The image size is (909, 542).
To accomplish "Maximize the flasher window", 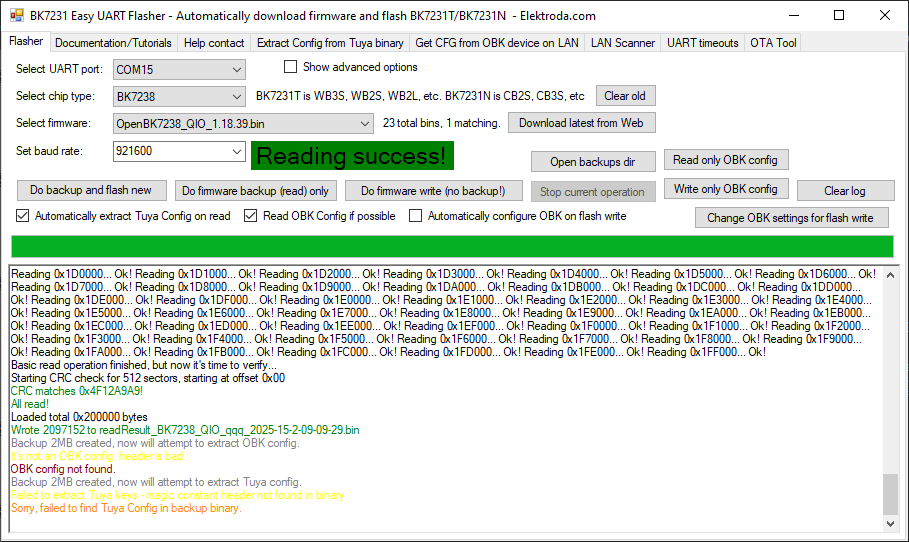I will [839, 16].
